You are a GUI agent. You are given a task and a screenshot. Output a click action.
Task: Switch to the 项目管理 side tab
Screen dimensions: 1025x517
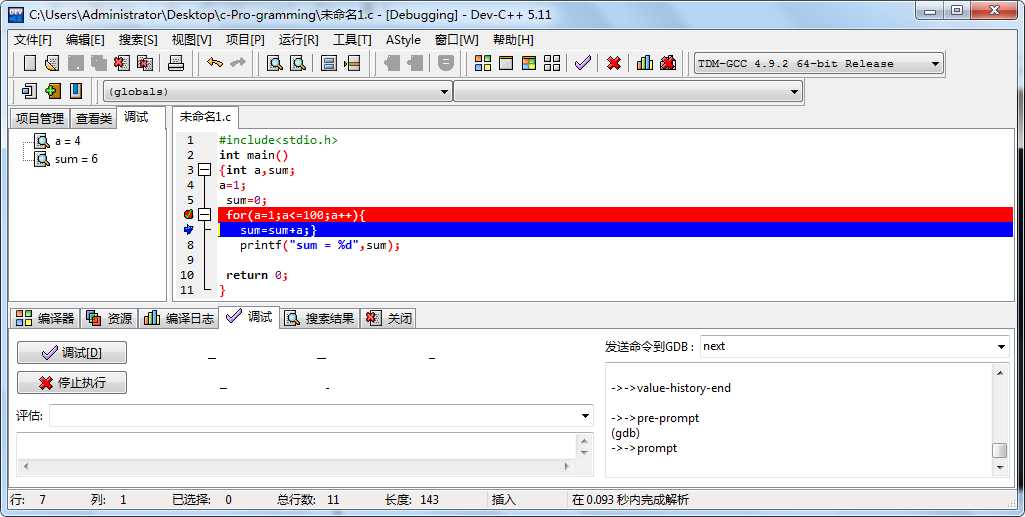[40, 118]
